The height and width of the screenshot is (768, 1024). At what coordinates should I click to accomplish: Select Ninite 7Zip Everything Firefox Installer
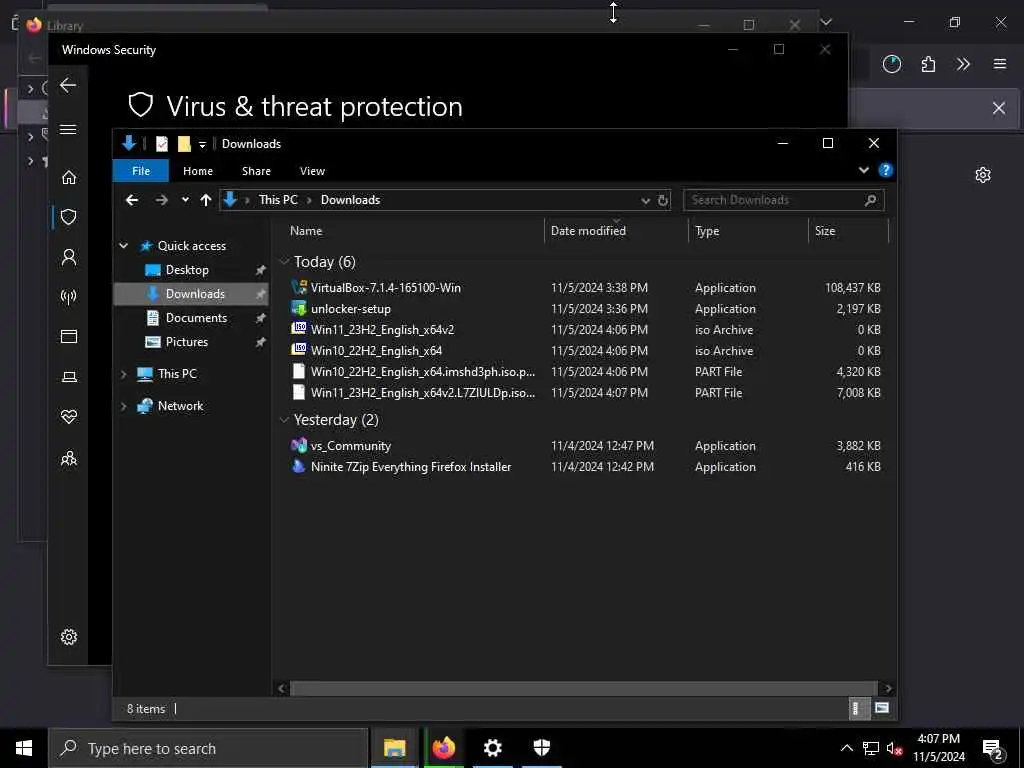coord(411,467)
